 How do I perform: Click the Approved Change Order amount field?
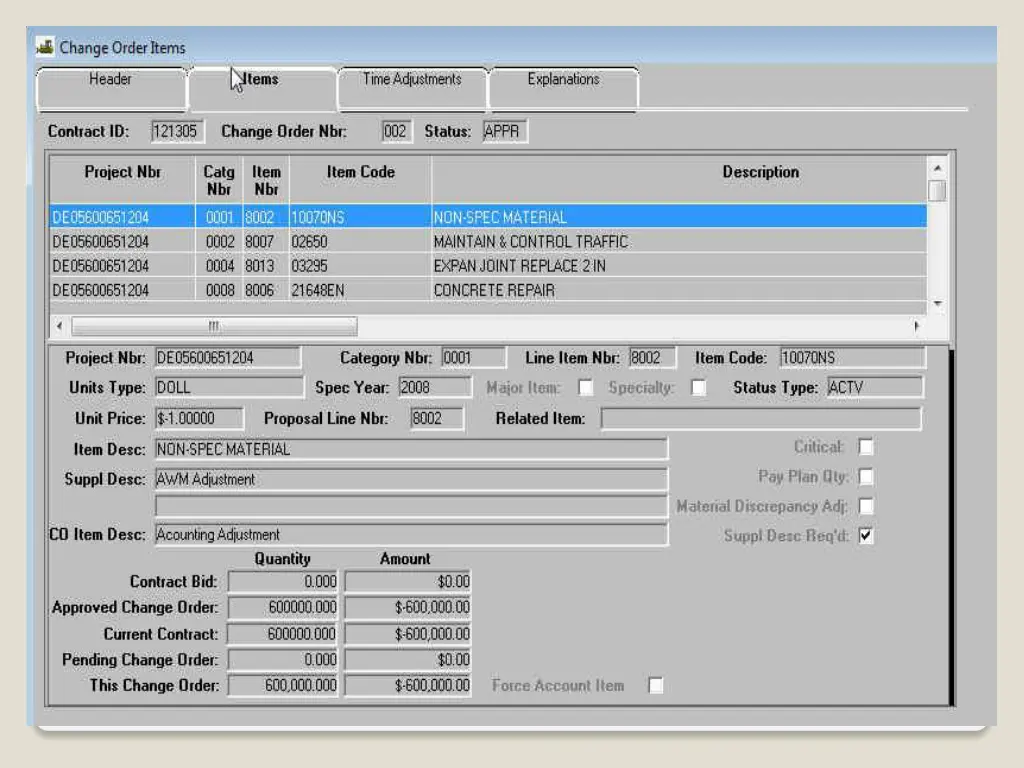(408, 607)
